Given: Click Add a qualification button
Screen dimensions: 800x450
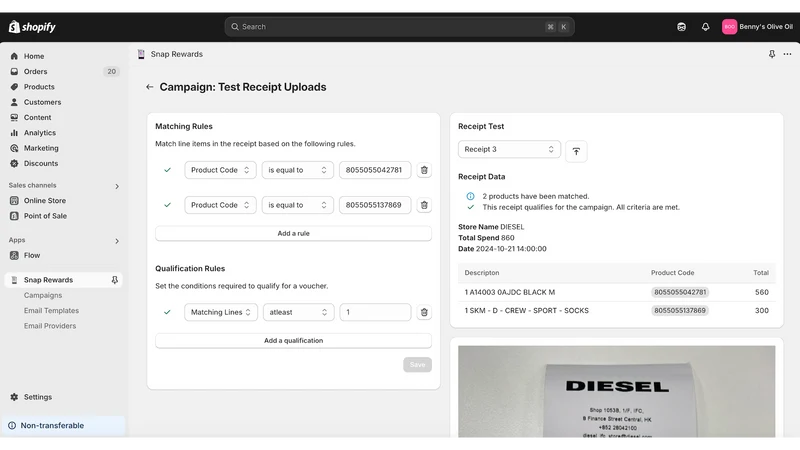Looking at the screenshot, I should [x=293, y=340].
